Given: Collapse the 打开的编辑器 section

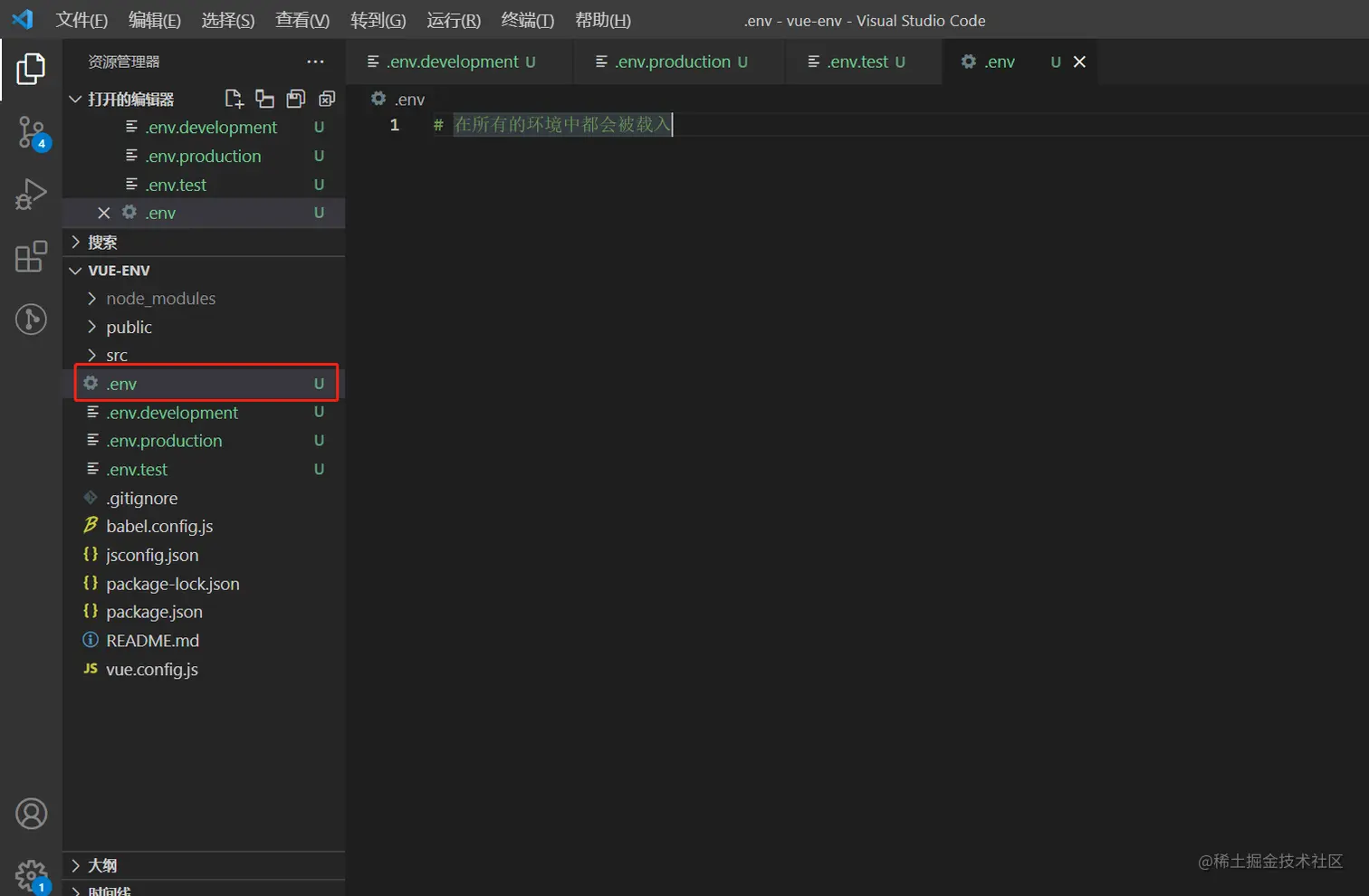Looking at the screenshot, I should [75, 99].
